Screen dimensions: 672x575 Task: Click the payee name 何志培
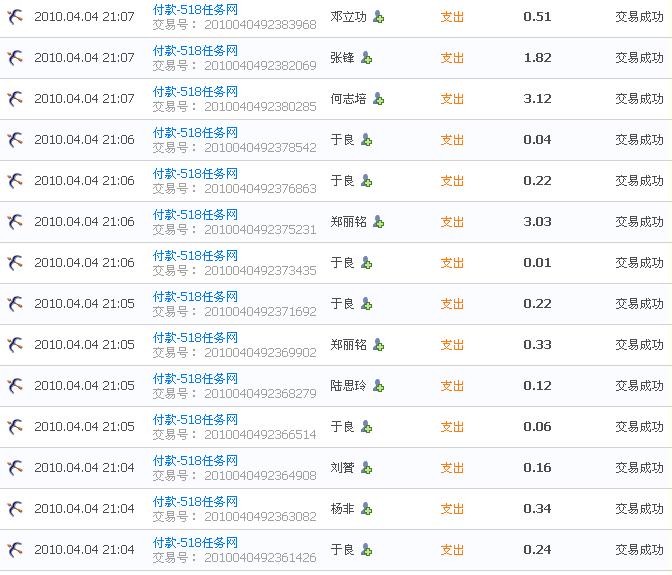coord(348,99)
